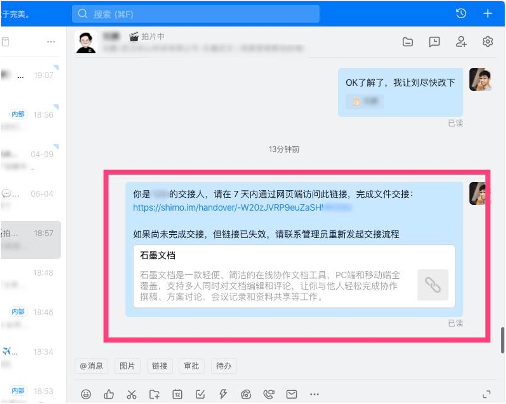Click the thumbs-up like icon
The image size is (506, 404).
pyautogui.click(x=109, y=394)
